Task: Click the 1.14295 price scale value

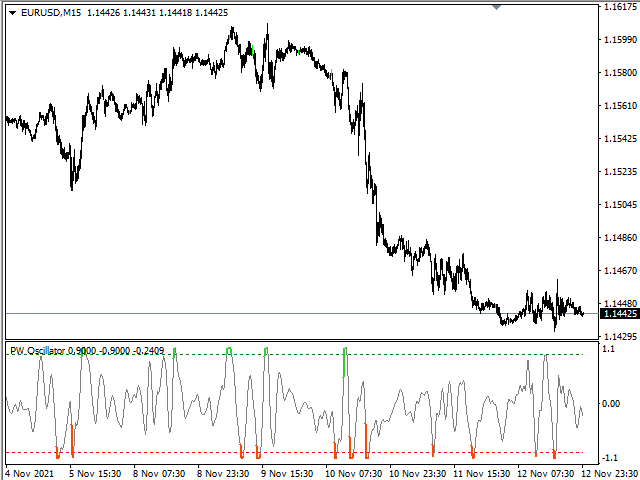Action: [x=620, y=337]
